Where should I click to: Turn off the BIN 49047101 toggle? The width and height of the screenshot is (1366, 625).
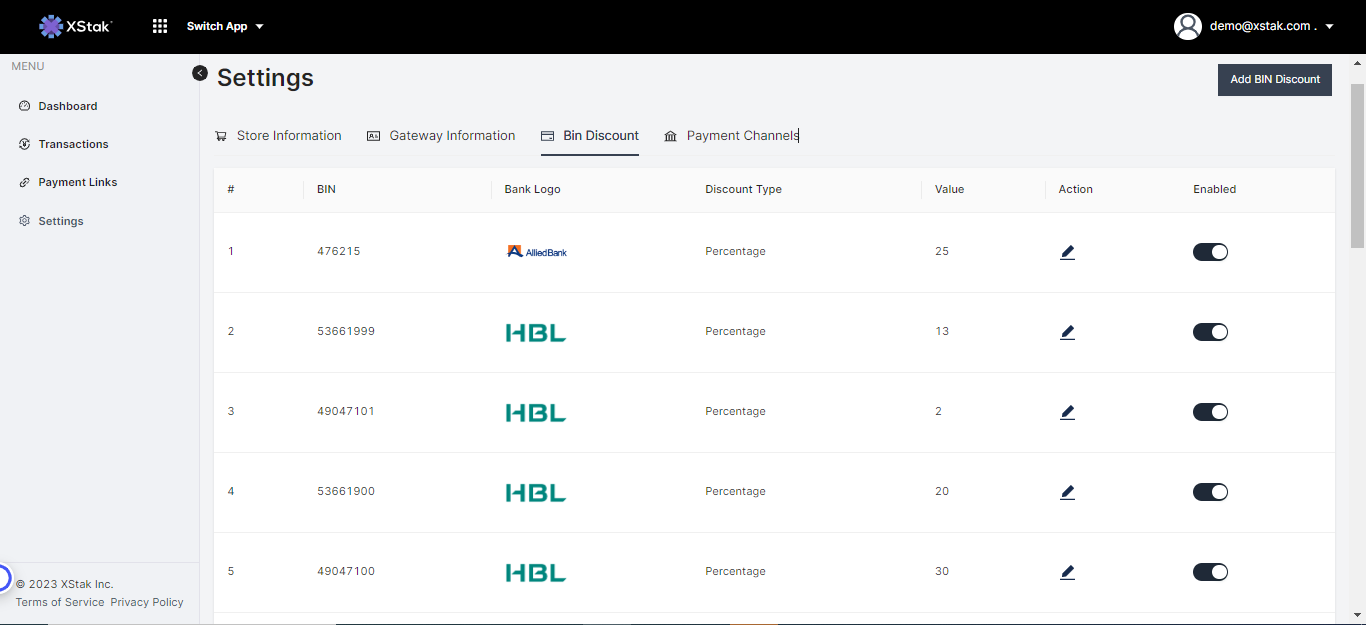point(1210,412)
